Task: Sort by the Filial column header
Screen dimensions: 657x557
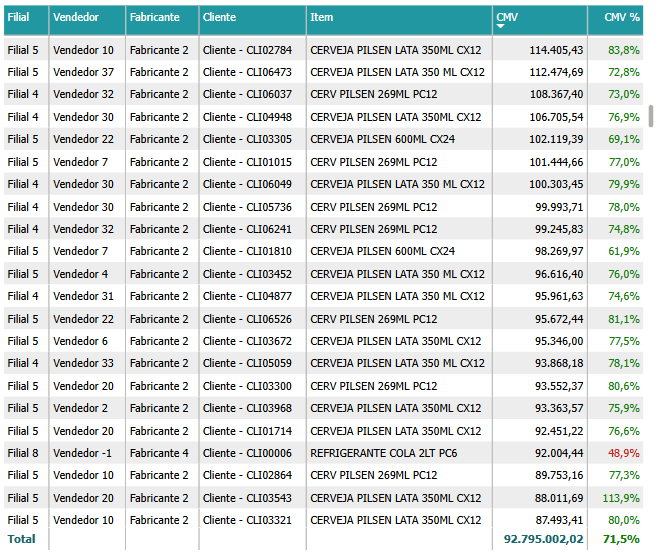Action: (18, 18)
